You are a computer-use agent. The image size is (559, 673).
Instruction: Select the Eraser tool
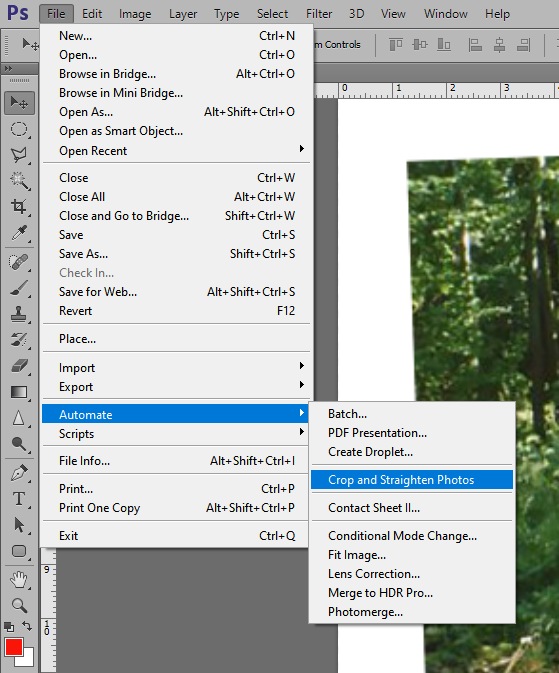pos(19,366)
